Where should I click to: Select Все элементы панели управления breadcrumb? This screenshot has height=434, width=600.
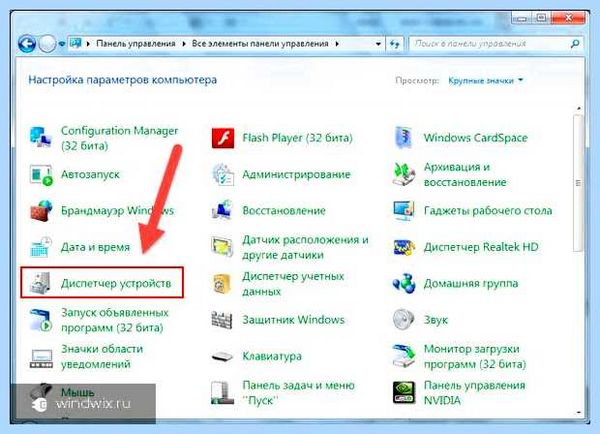tap(260, 44)
